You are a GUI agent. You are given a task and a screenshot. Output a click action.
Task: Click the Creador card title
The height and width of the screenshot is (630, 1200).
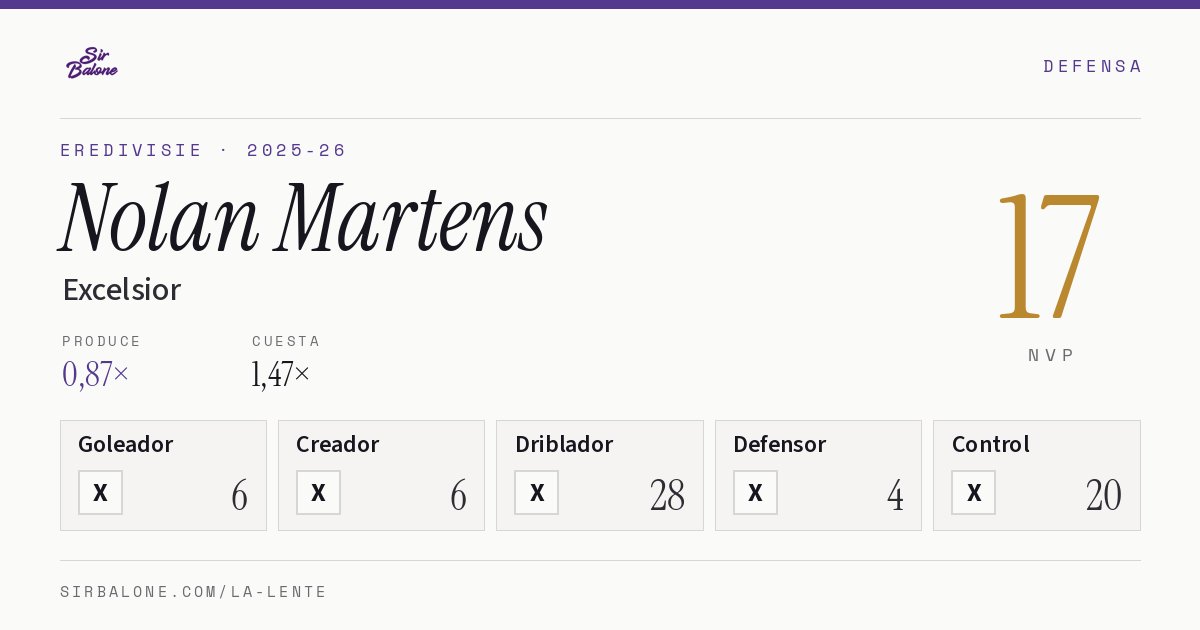(337, 444)
